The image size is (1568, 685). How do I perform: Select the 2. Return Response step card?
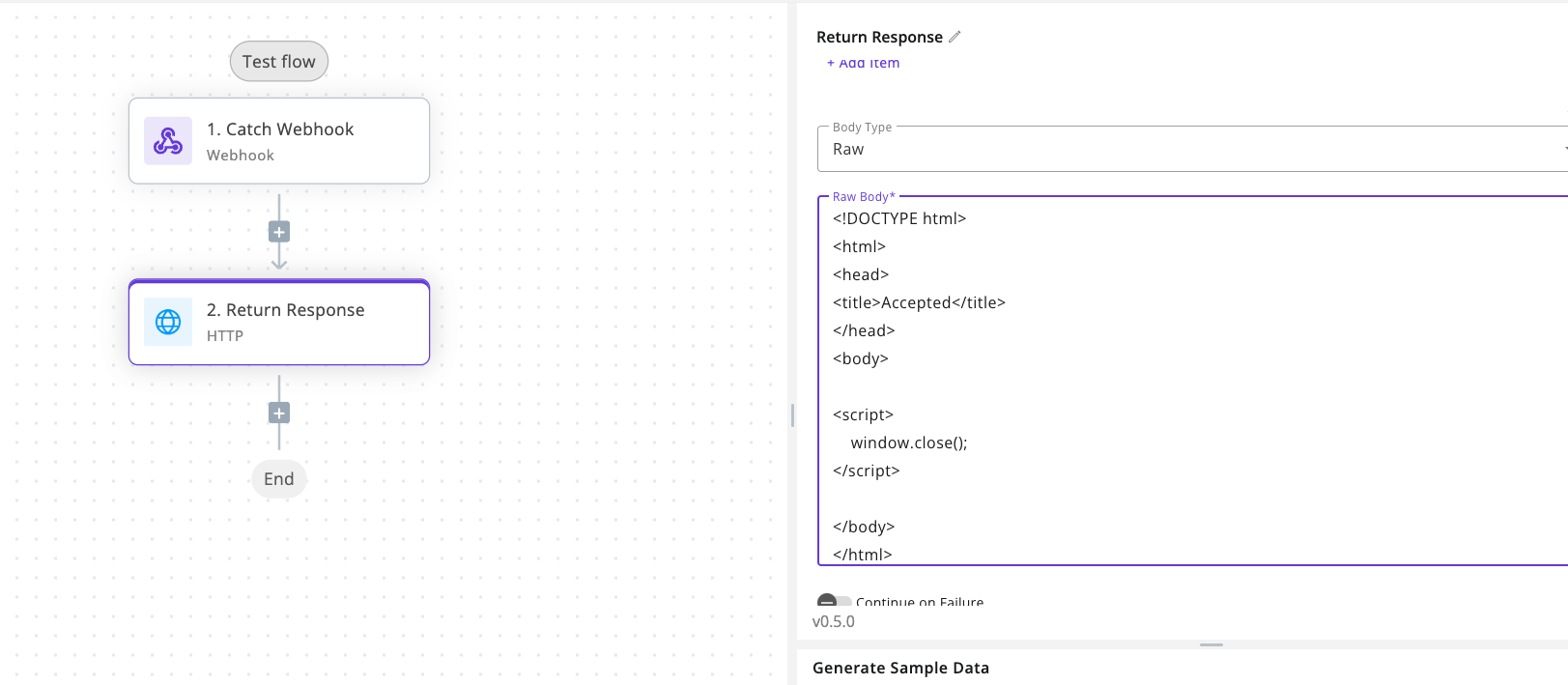pos(279,322)
